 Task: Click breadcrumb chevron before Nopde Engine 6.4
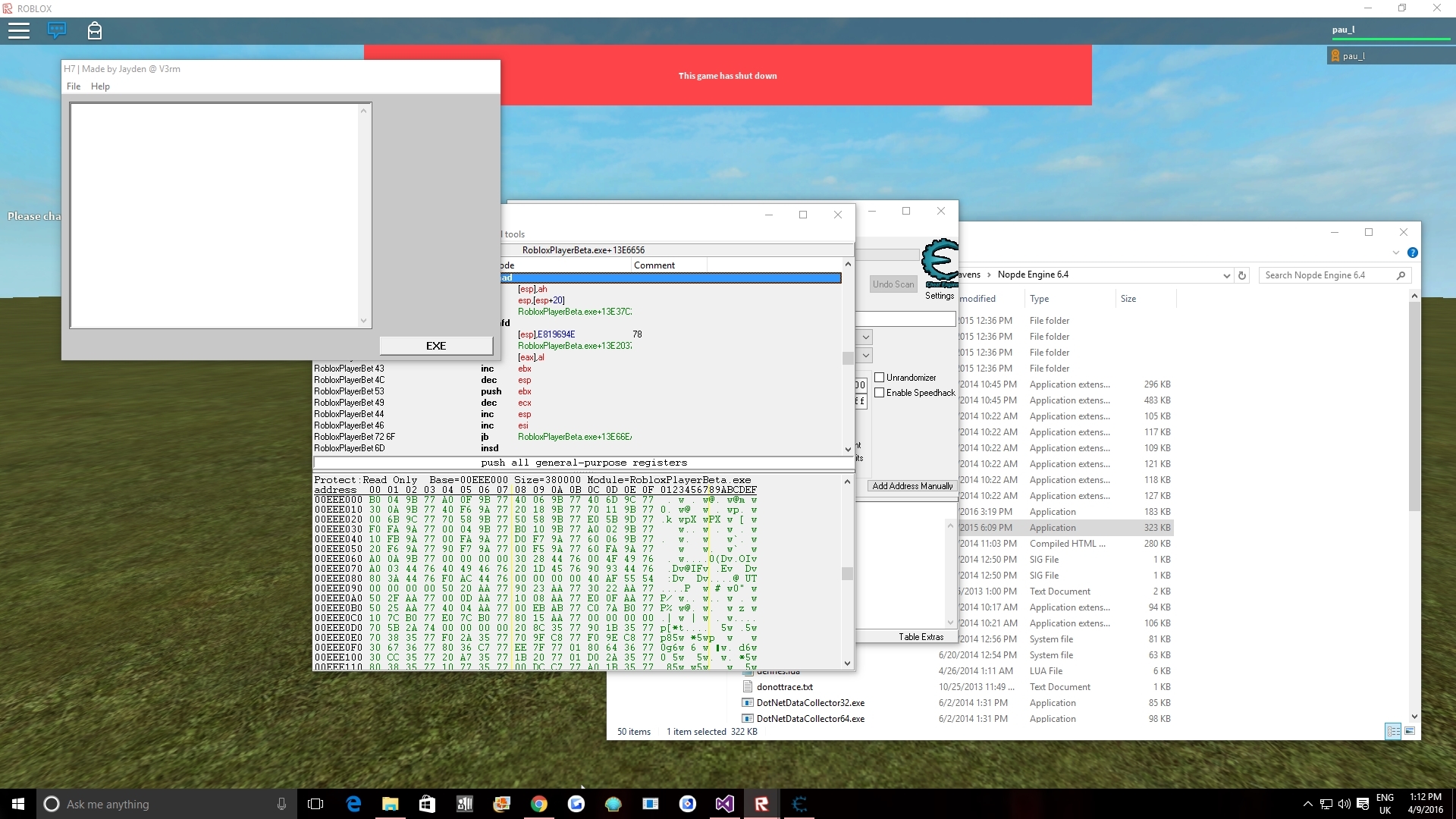(x=989, y=275)
